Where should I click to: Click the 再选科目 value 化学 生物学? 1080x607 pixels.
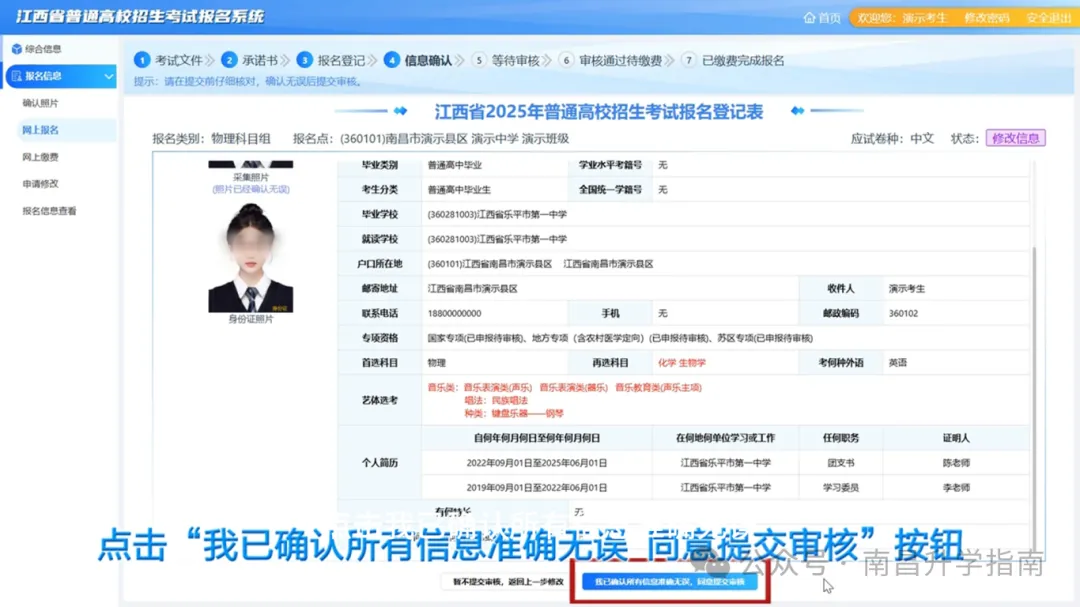coord(681,363)
